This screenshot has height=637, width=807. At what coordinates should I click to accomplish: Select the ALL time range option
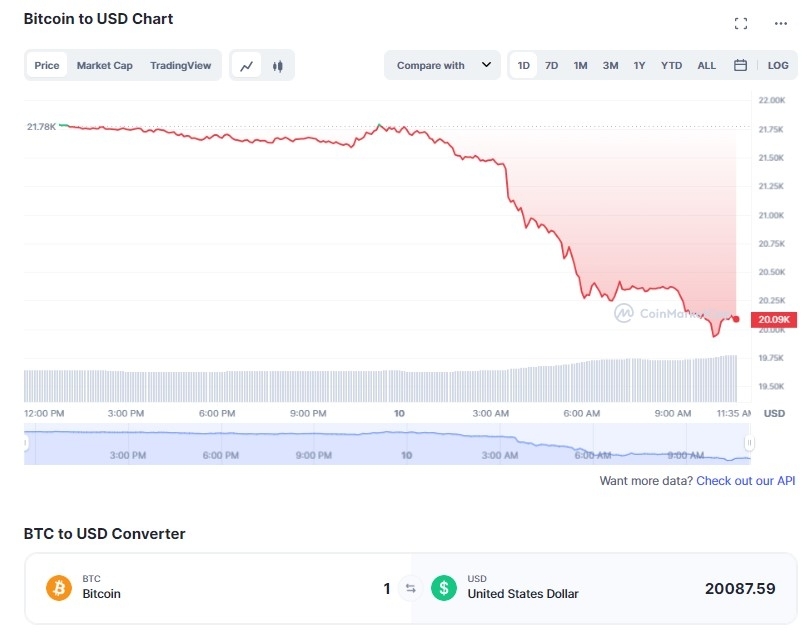[706, 65]
